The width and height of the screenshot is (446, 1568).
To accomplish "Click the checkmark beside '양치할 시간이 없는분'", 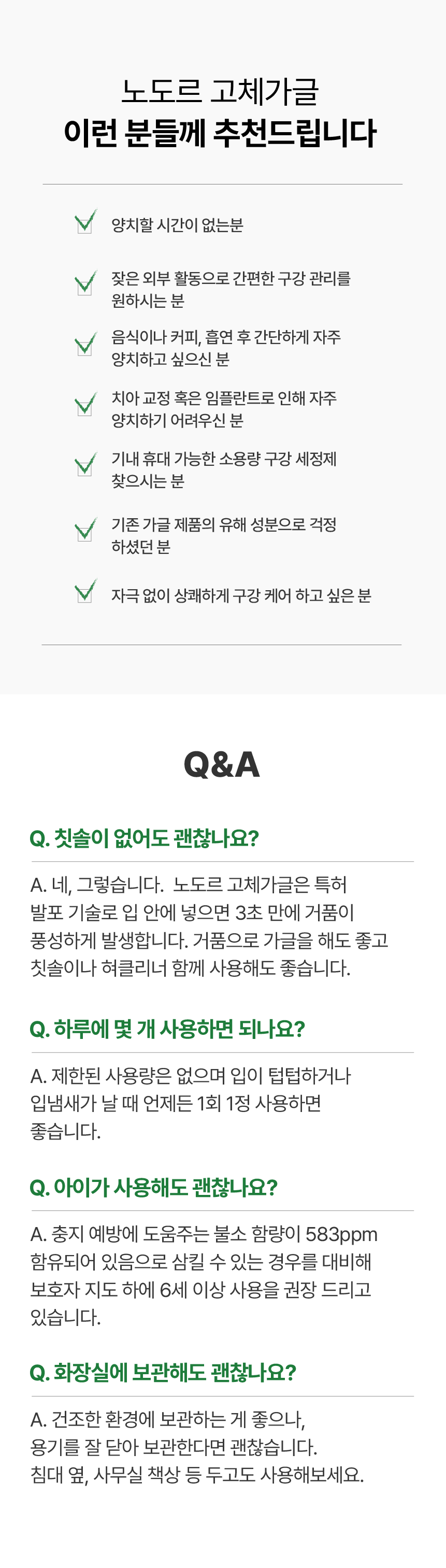I will coord(85,222).
